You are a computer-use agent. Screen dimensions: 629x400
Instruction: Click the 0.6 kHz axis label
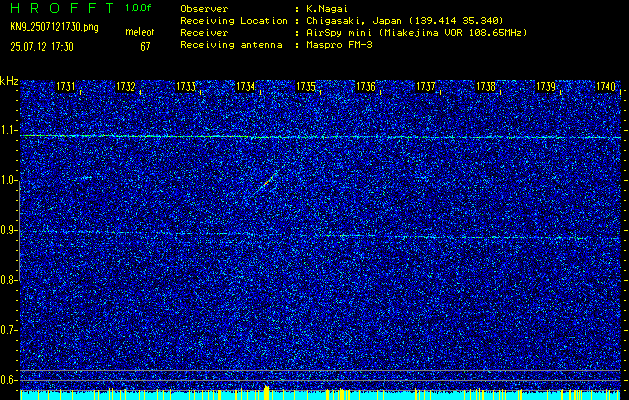click(x=9, y=380)
